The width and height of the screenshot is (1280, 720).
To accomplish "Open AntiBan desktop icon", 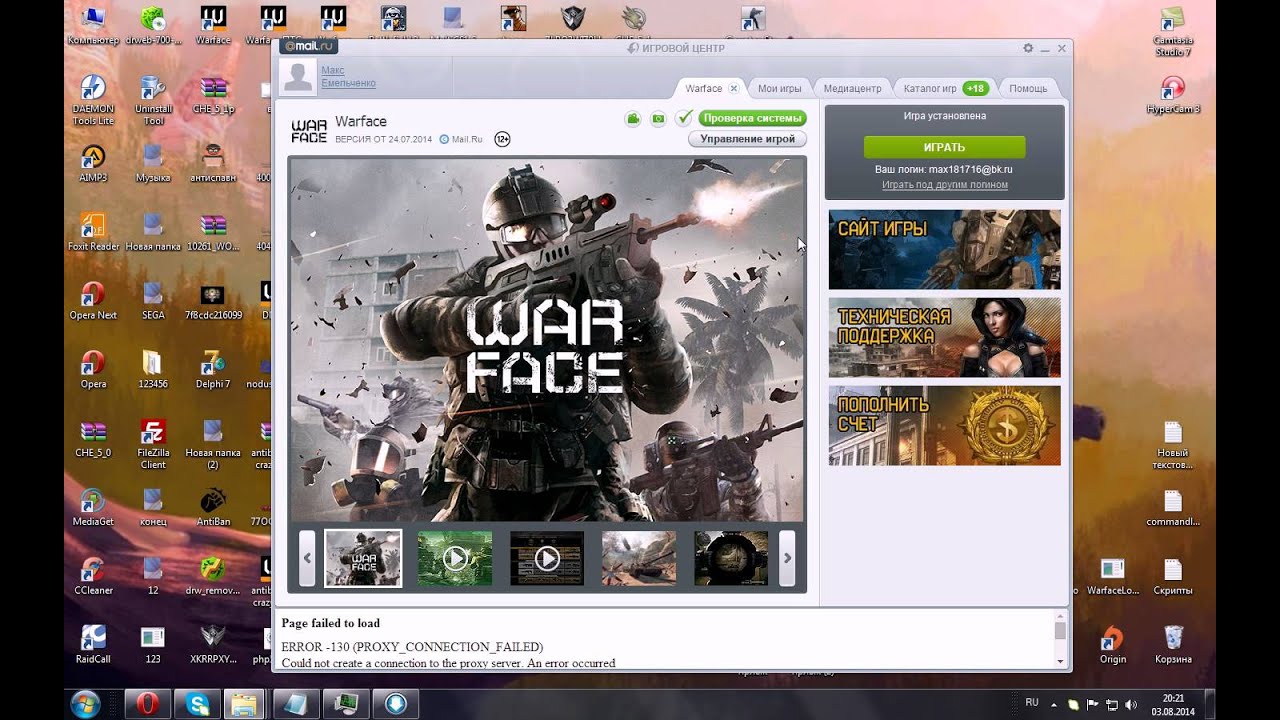I will (x=213, y=507).
